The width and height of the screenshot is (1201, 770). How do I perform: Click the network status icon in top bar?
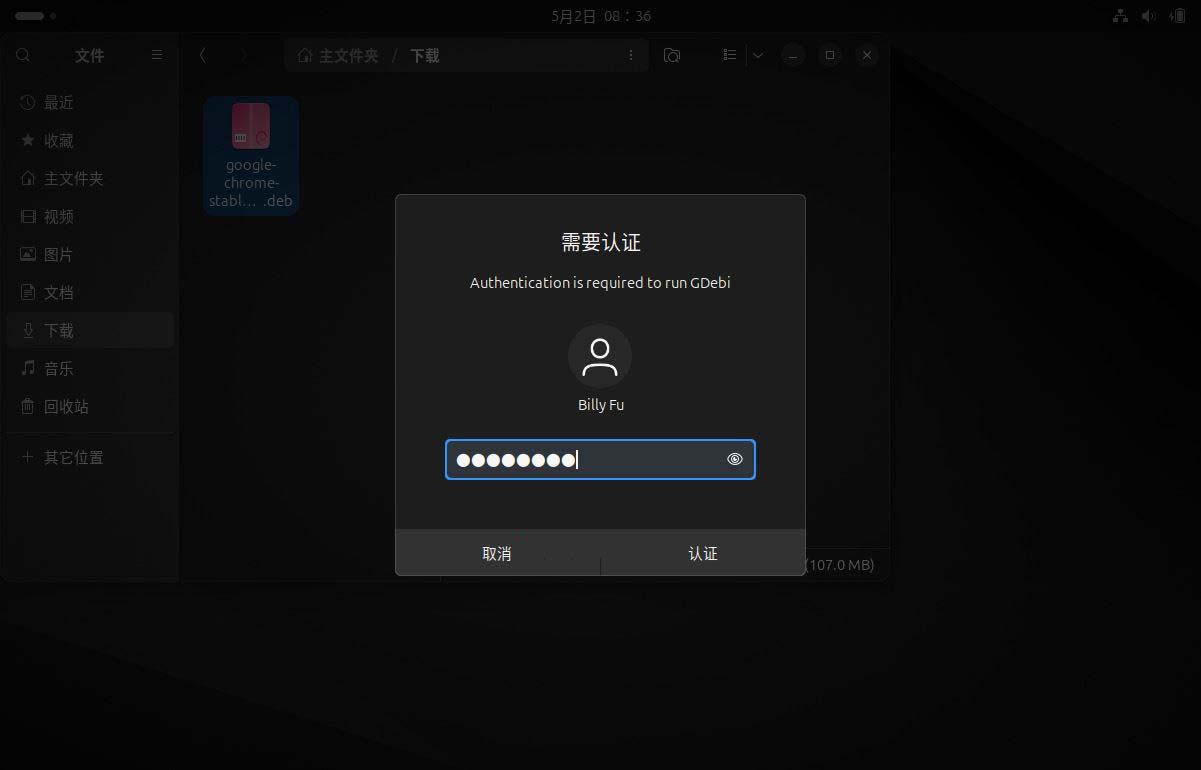[x=1120, y=15]
